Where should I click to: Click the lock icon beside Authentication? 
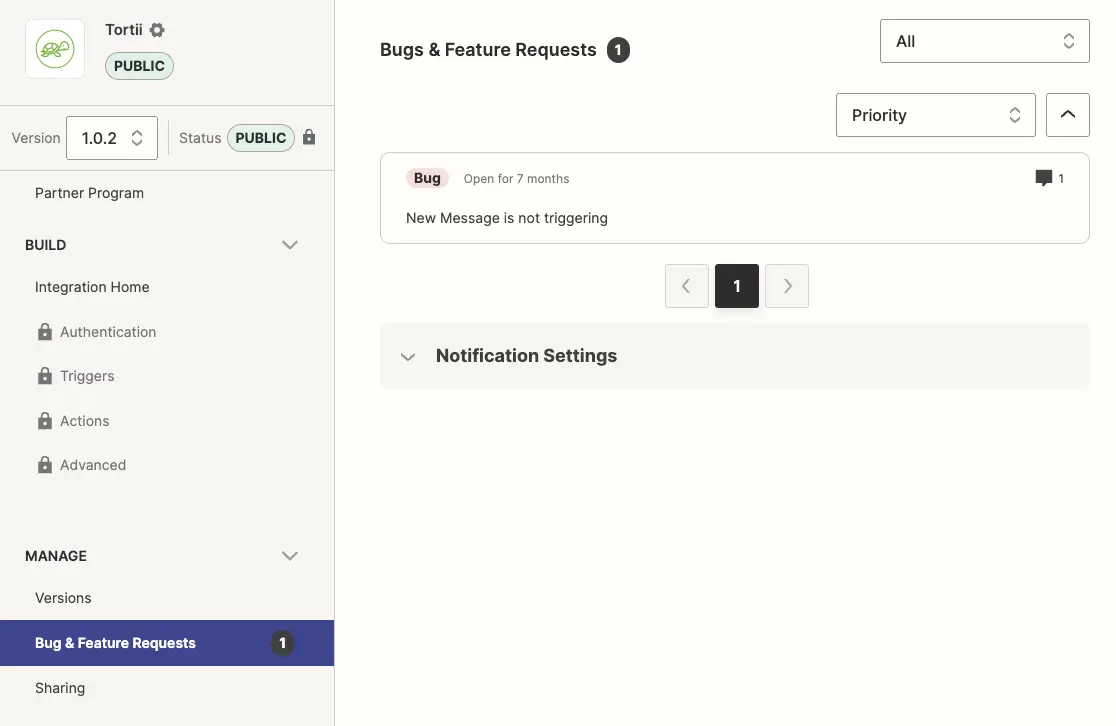(45, 332)
